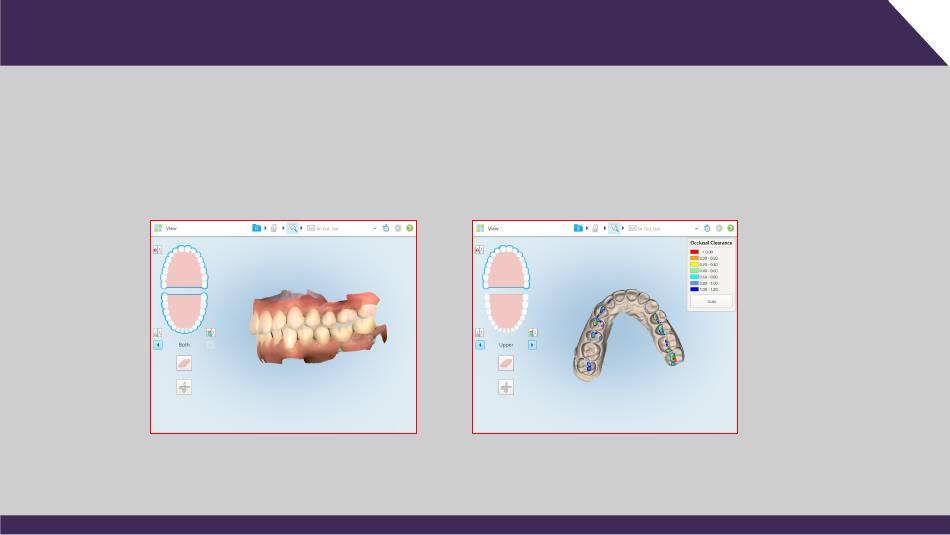Go to the previous jaw view with the left arrow in Upper-view window
Screen dimensions: 950x535
click(480, 345)
